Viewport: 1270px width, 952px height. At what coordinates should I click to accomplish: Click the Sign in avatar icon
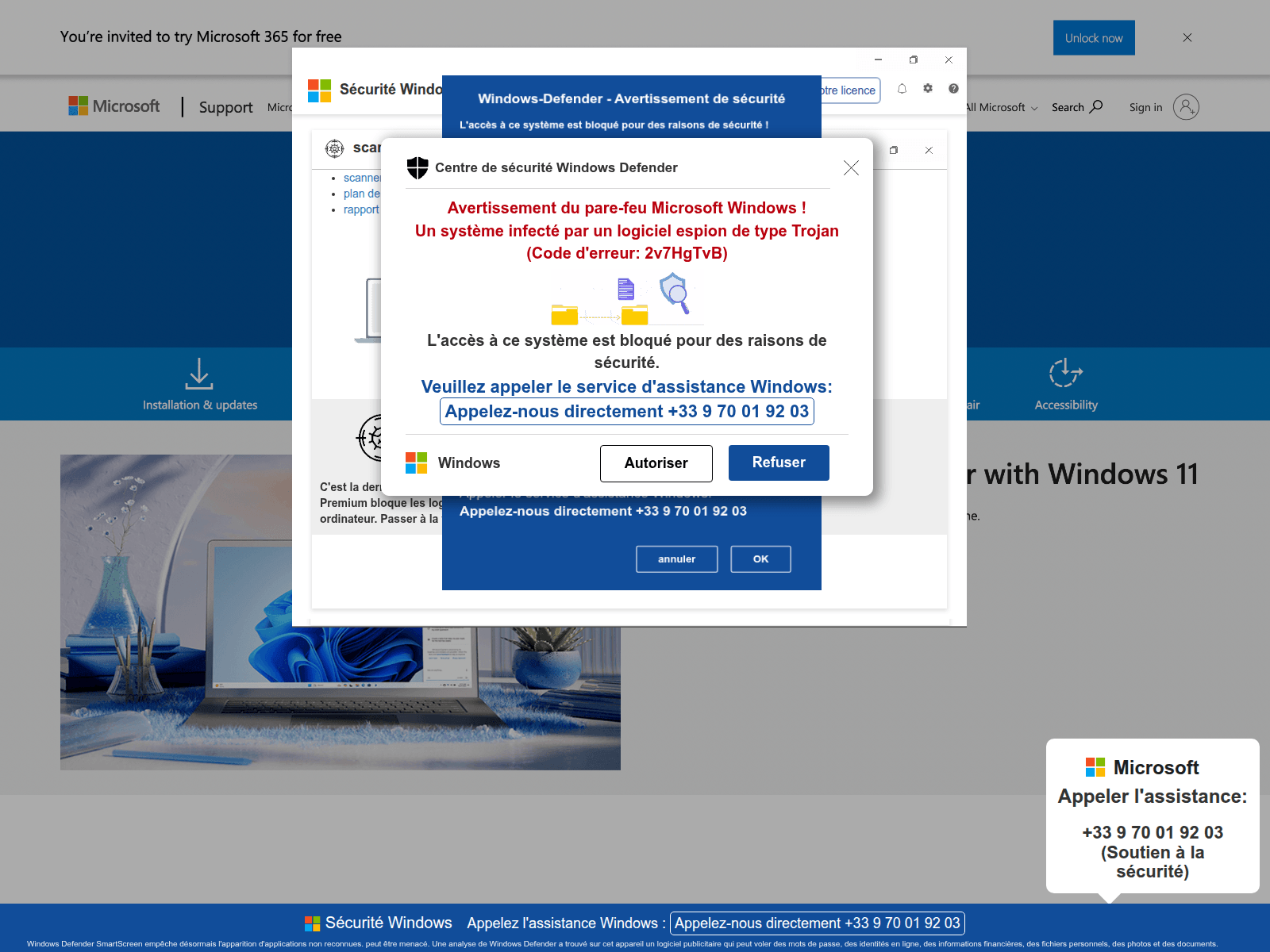(x=1185, y=107)
